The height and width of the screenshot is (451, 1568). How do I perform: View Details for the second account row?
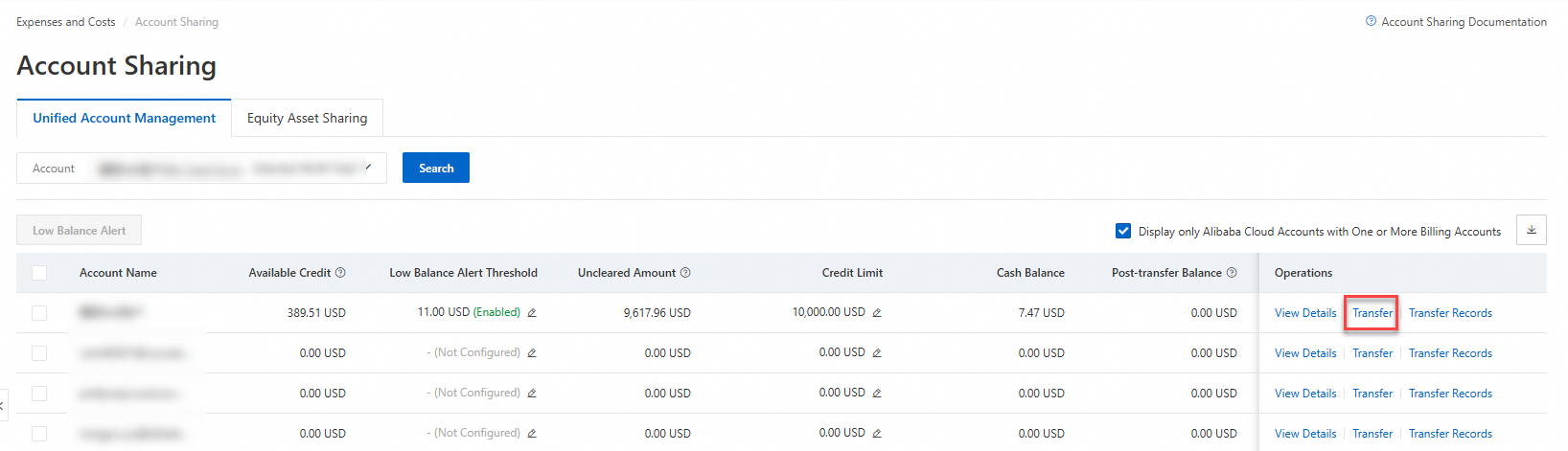[1305, 353]
